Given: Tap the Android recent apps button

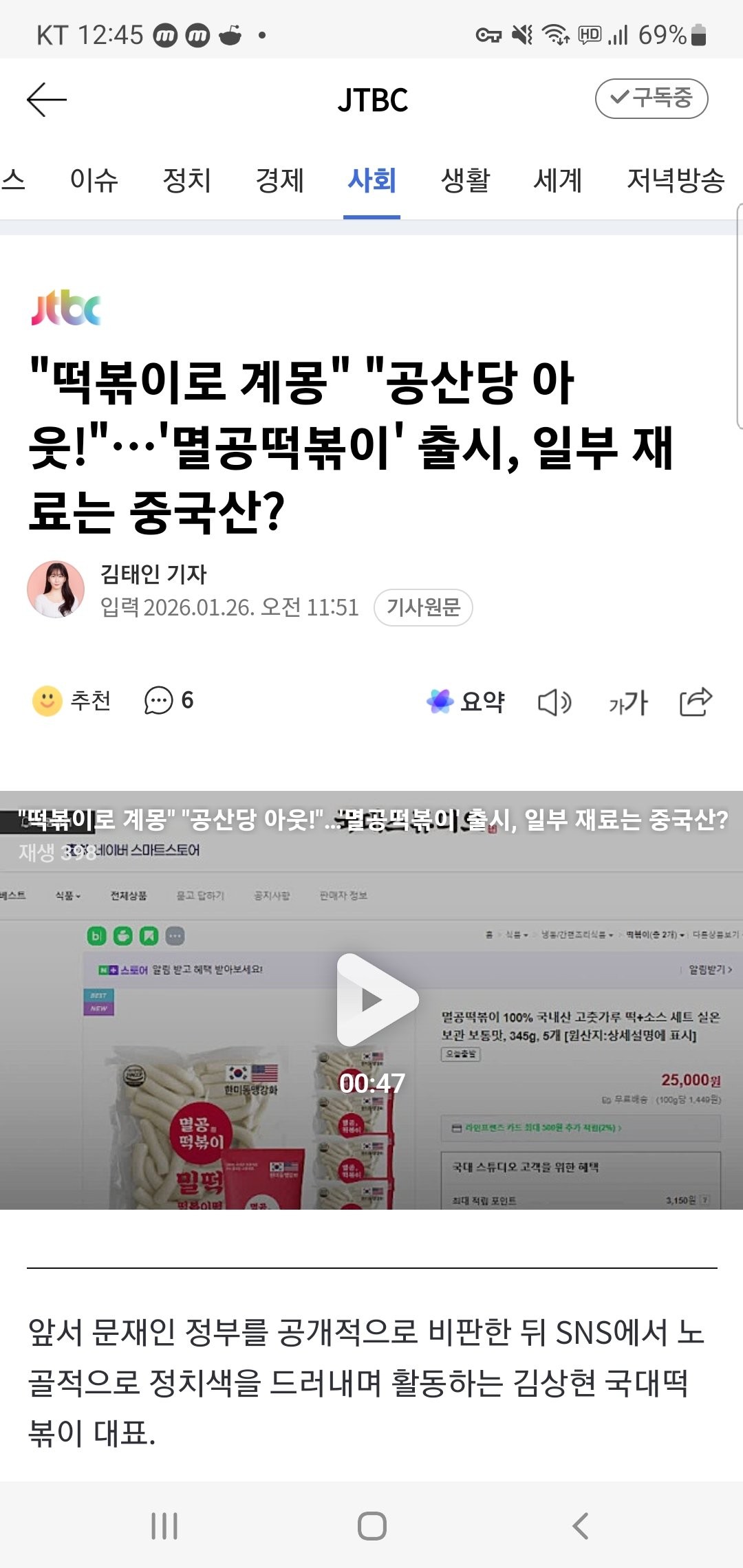Looking at the screenshot, I should click(x=164, y=1525).
